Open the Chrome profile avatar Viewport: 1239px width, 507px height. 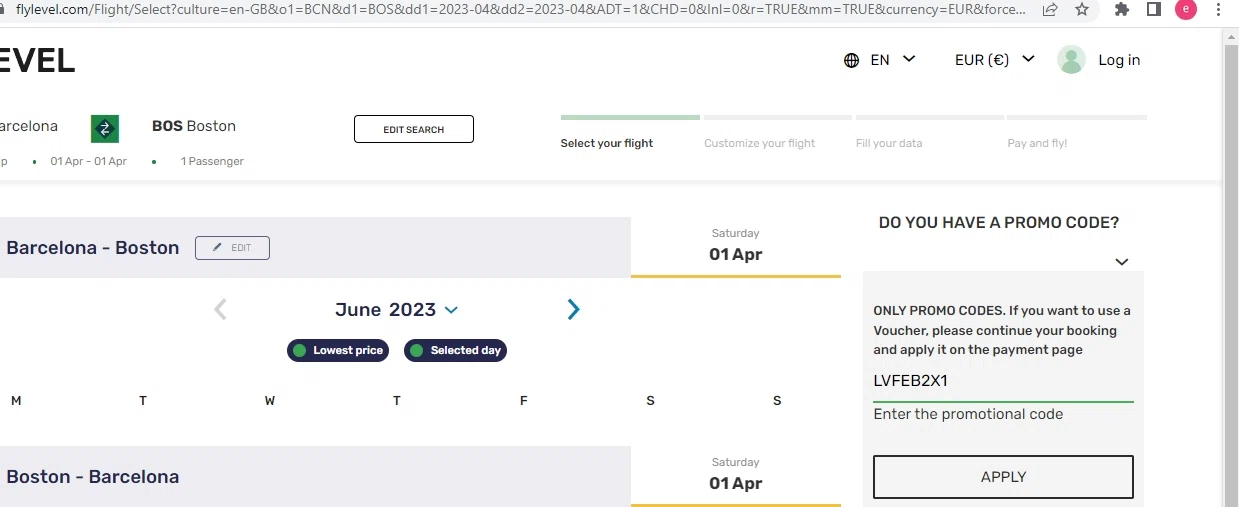coord(1186,10)
